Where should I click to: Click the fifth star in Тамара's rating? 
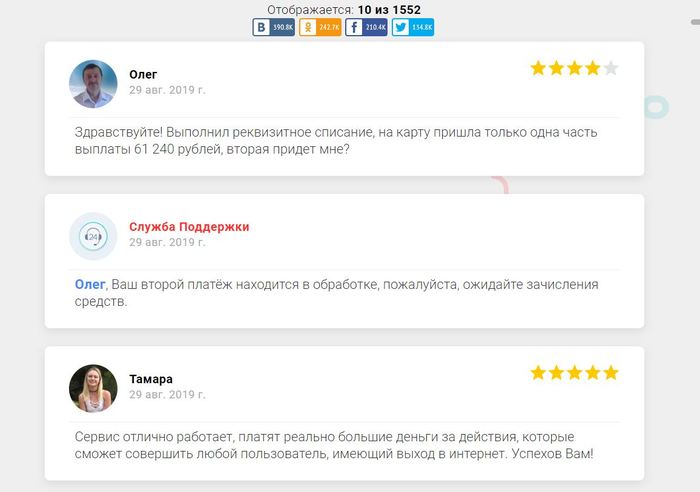[x=611, y=372]
